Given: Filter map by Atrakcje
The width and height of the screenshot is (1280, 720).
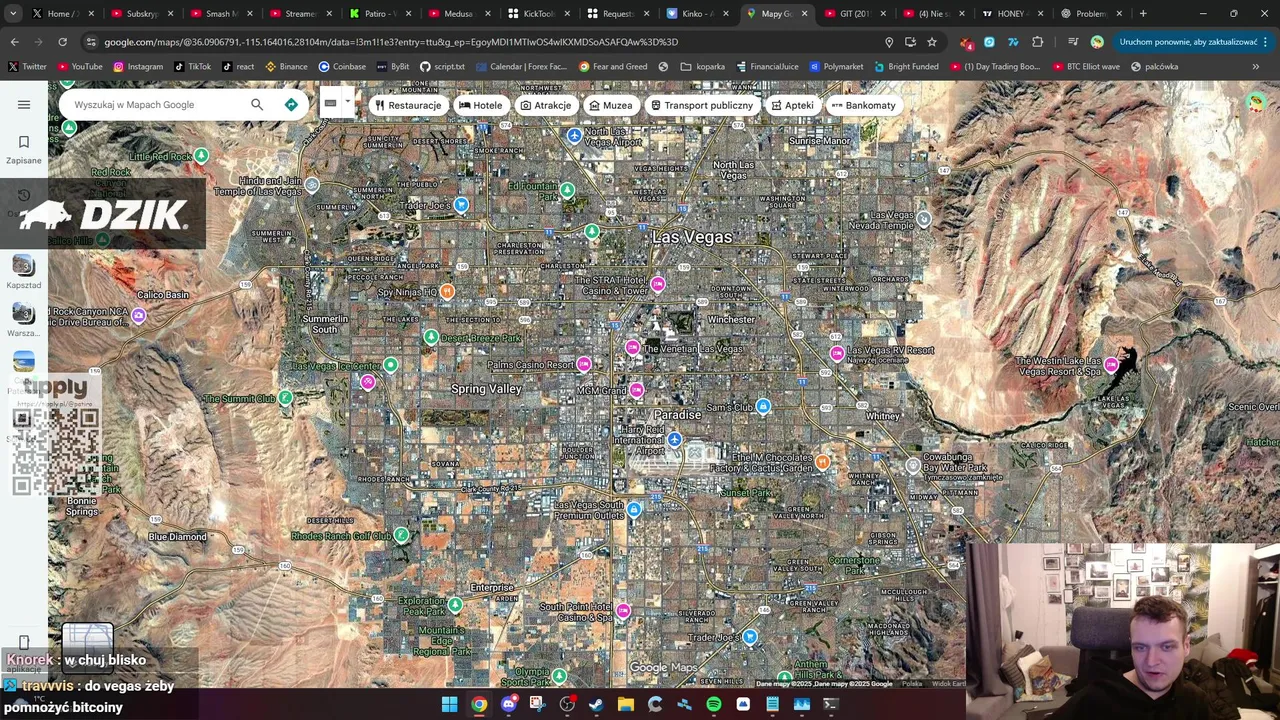Looking at the screenshot, I should [x=546, y=105].
